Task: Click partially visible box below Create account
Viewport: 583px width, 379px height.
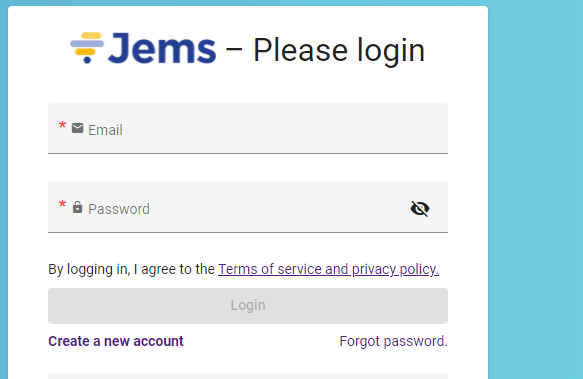Action: pos(248,376)
